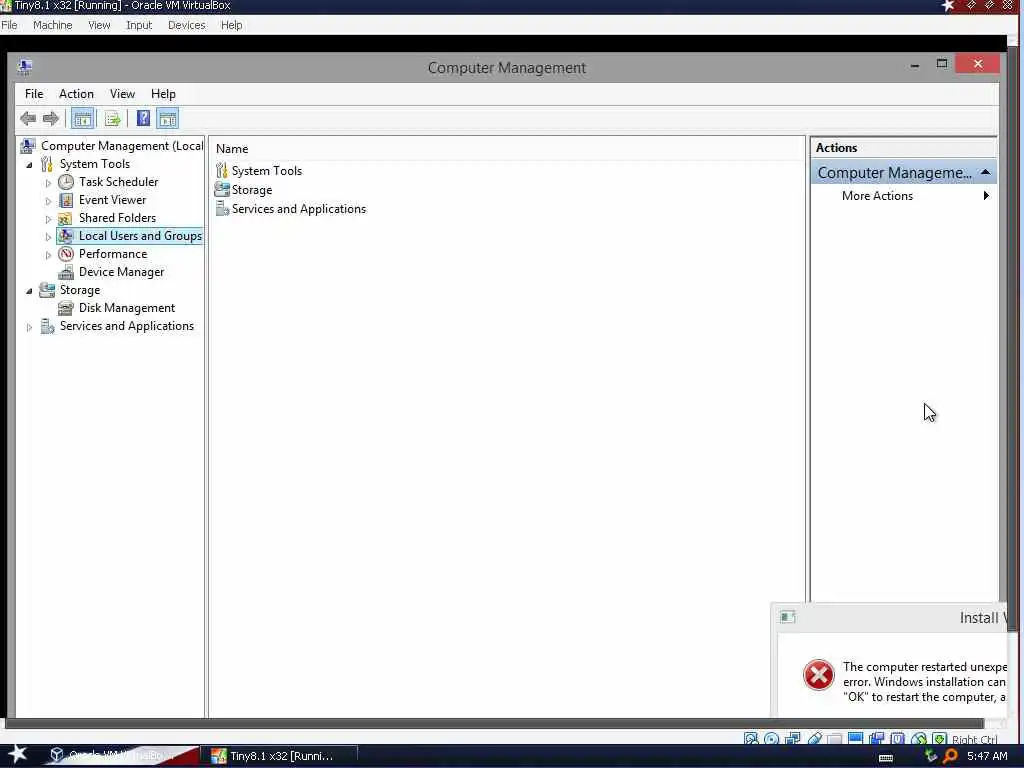
Task: Click the Computer Management title bar icon
Action: click(25, 67)
